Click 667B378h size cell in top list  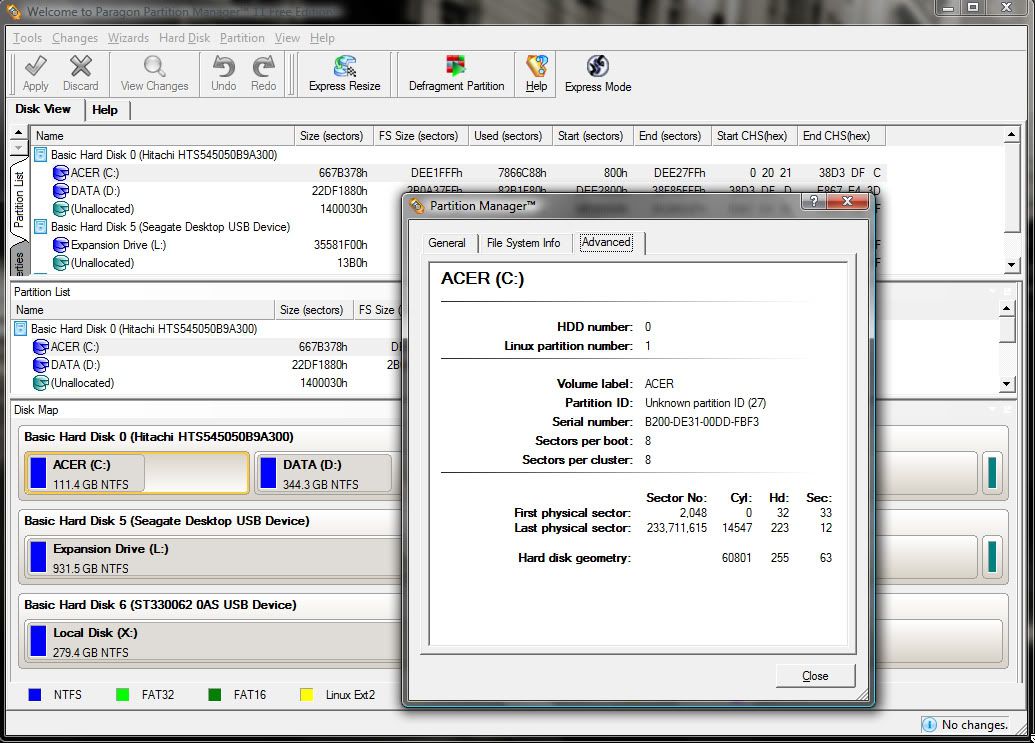tap(343, 173)
